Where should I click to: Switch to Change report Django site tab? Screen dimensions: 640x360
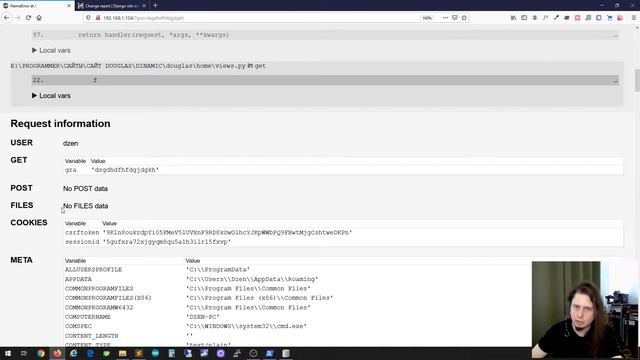coord(112,6)
